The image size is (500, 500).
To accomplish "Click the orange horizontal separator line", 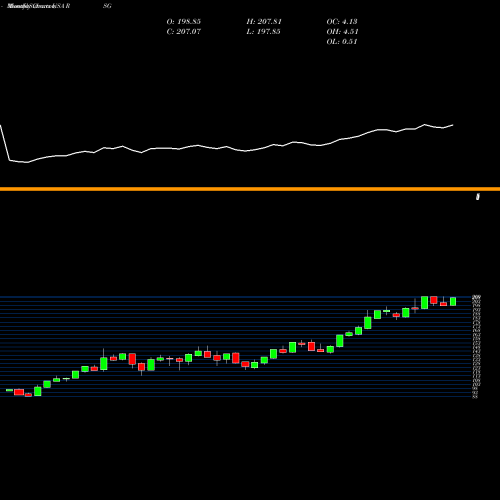I will [250, 189].
